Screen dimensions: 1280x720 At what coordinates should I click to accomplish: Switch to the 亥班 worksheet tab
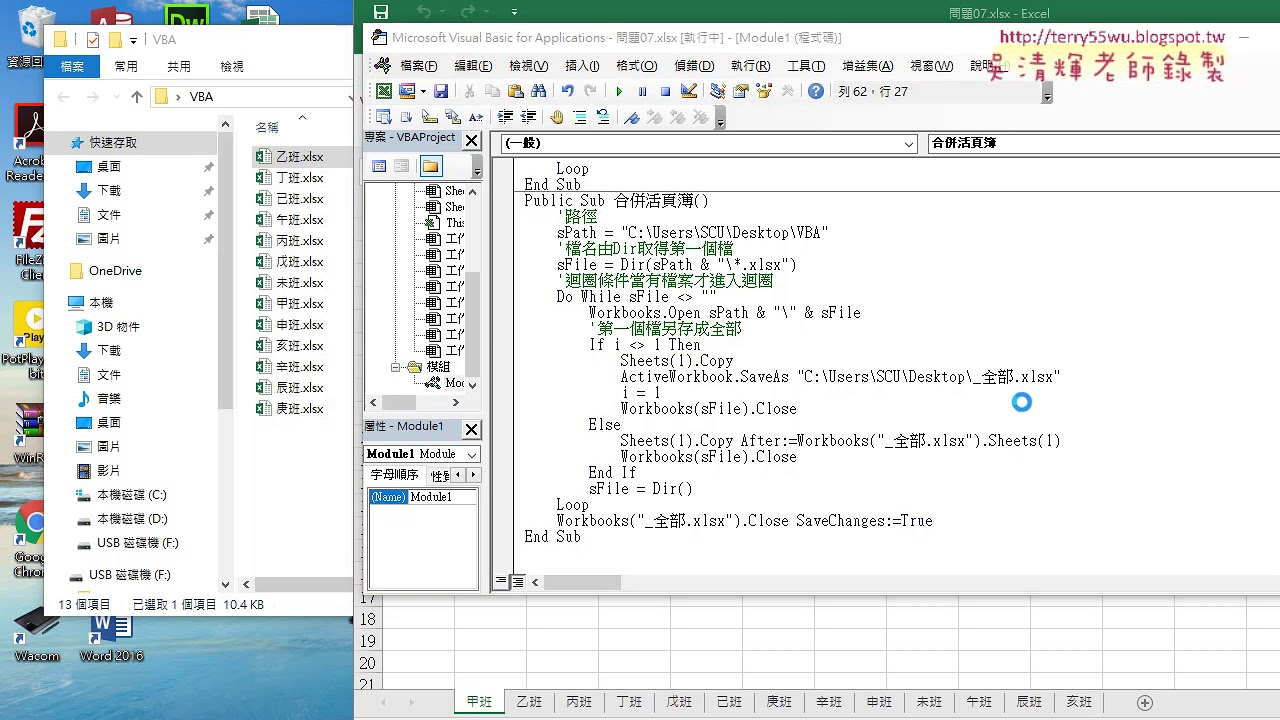coord(1079,702)
